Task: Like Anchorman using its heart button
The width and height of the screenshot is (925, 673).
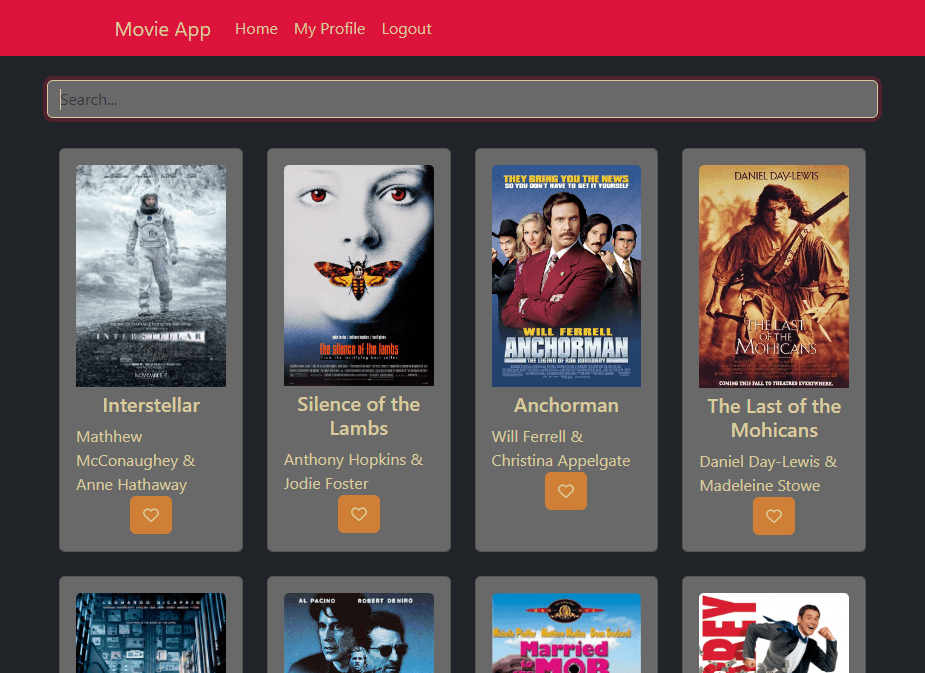Action: click(566, 491)
